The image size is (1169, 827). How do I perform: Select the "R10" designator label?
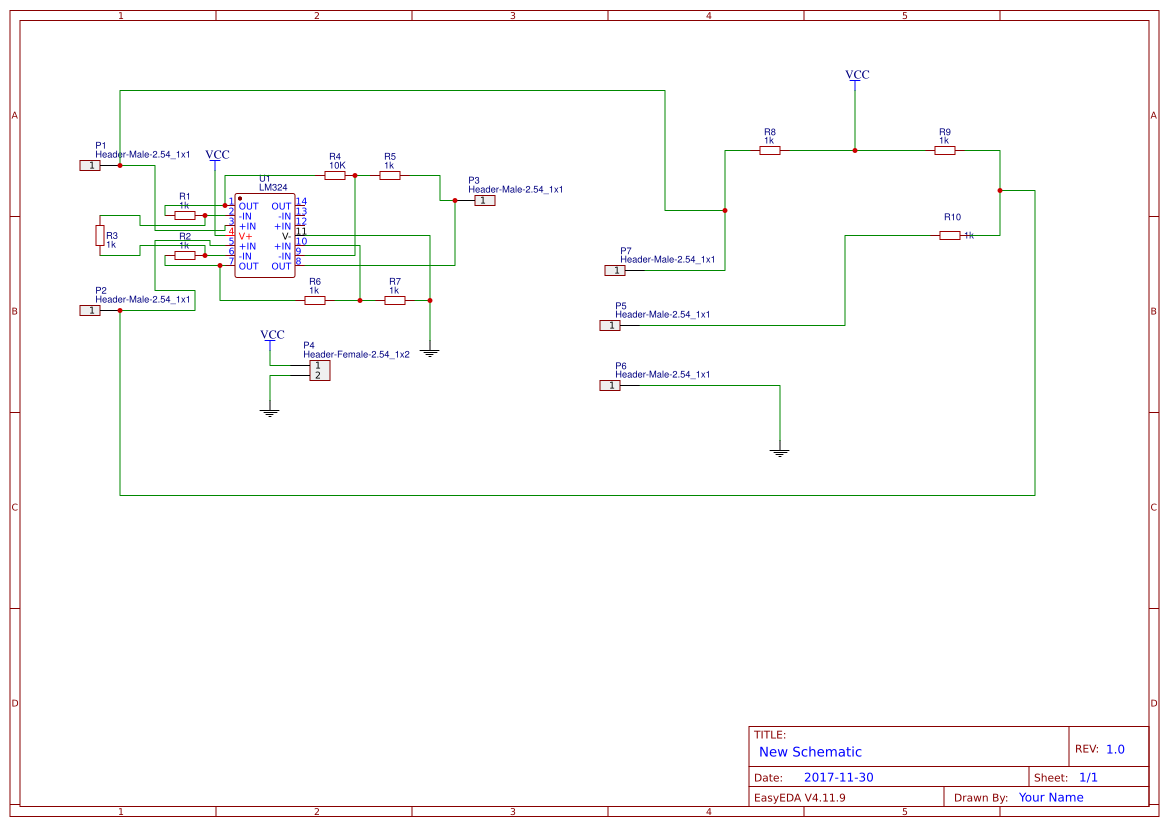coord(952,217)
